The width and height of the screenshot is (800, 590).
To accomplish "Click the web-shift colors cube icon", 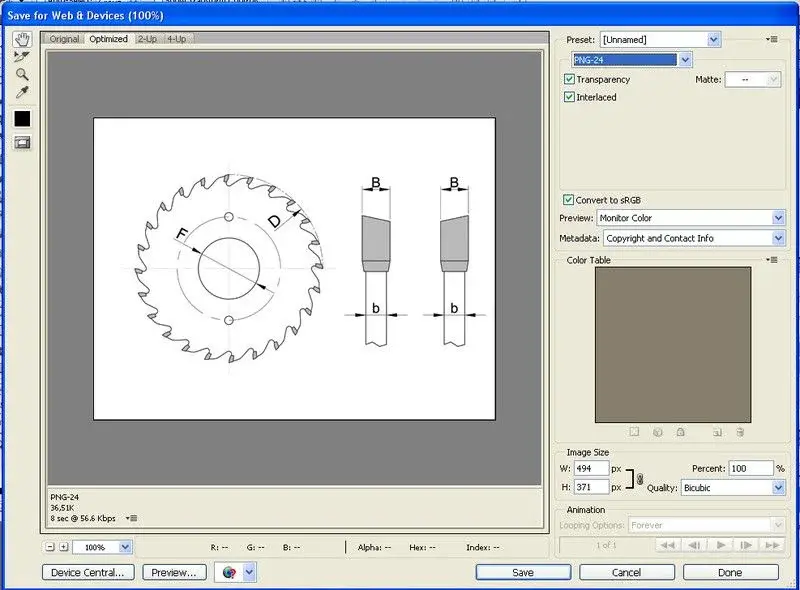I will 658,432.
